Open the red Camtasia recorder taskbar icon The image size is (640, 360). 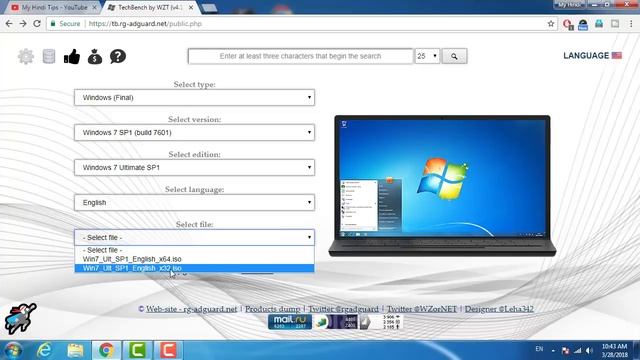[168, 350]
